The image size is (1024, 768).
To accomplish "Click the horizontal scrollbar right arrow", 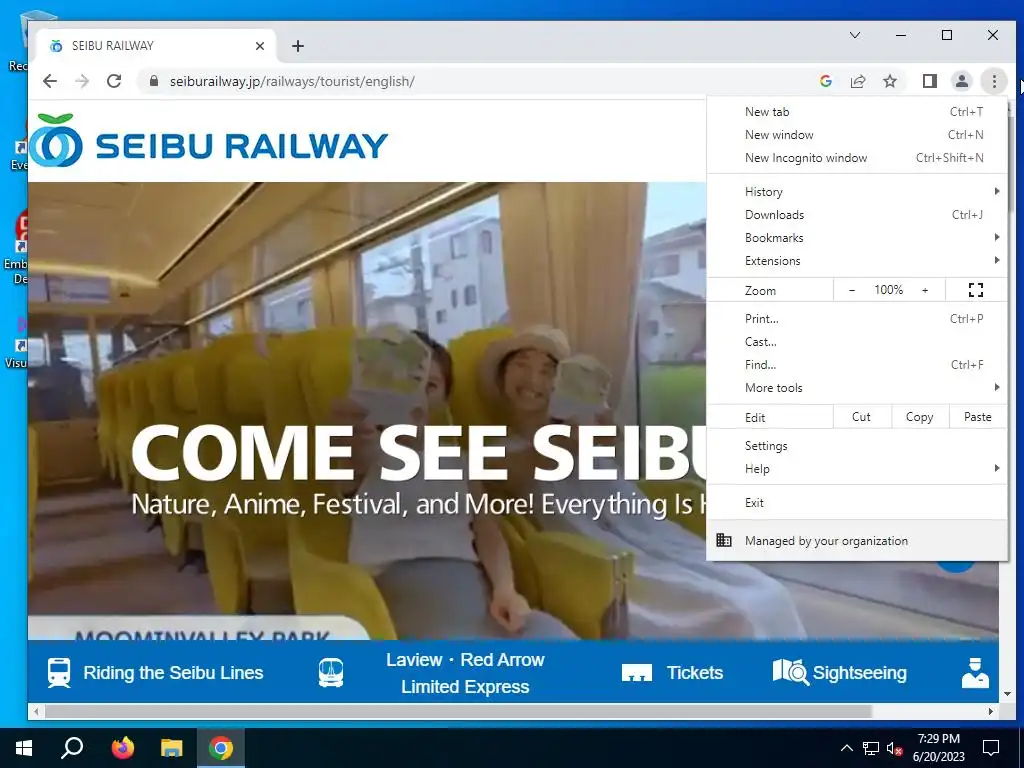I will 991,711.
